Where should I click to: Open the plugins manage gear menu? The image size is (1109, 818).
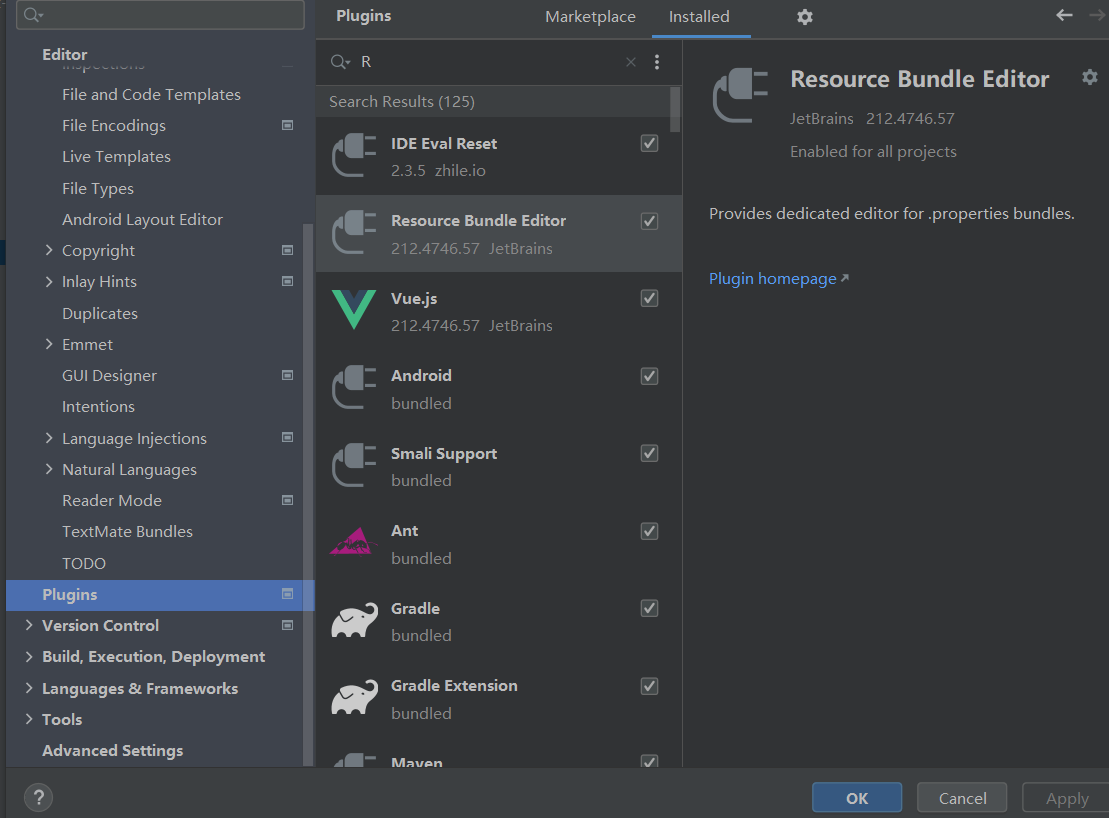[804, 17]
